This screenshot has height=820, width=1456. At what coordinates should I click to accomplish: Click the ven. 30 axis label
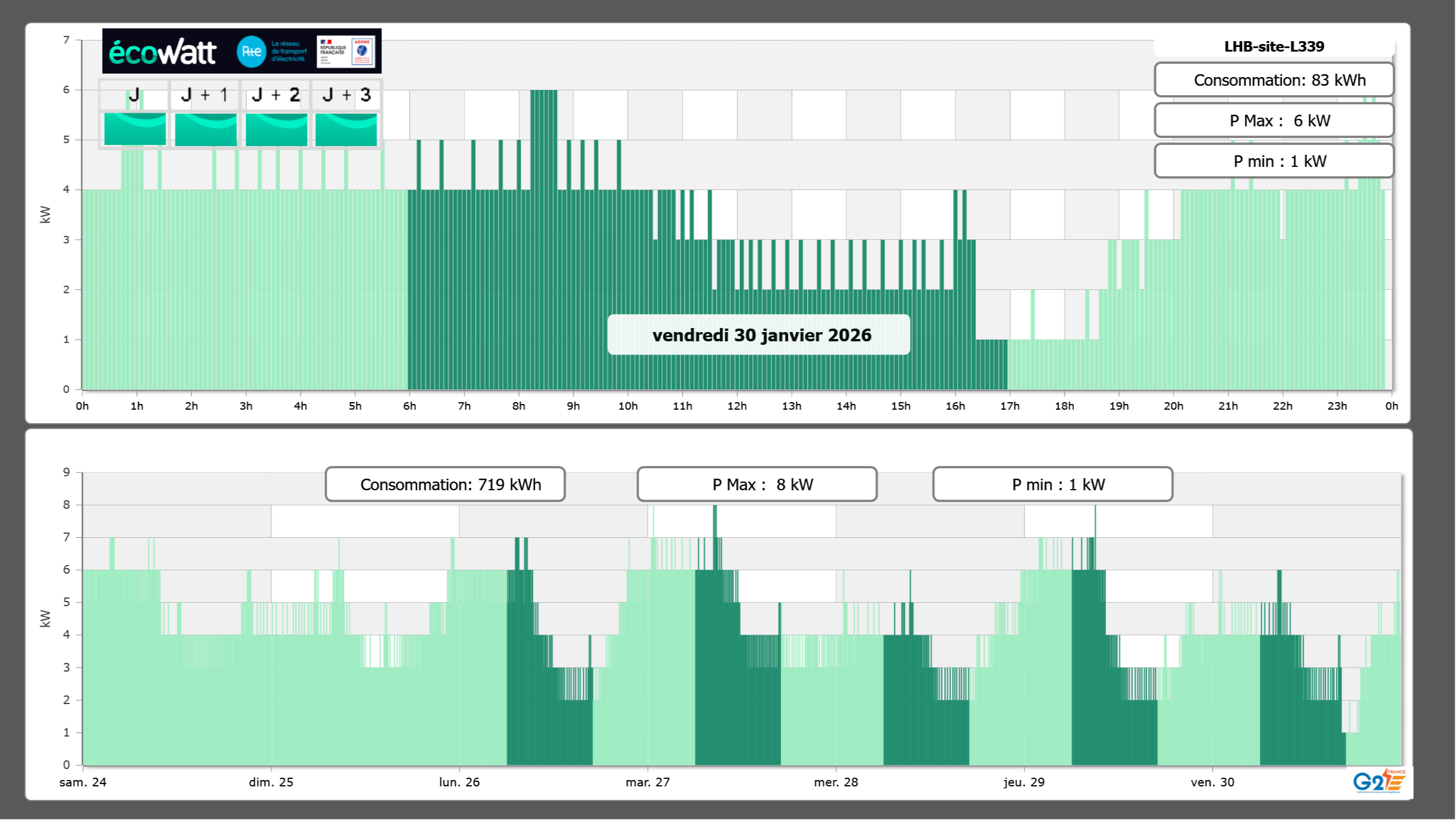[1212, 782]
